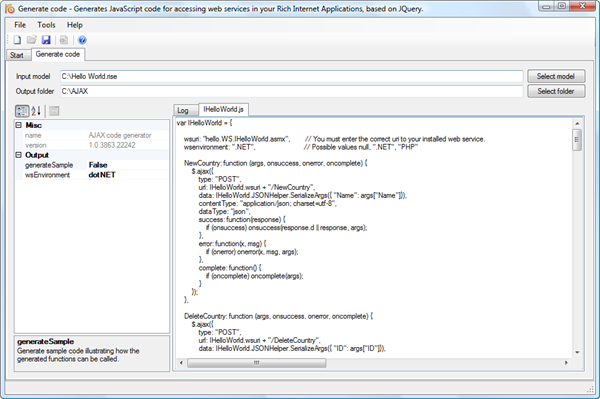Screen dimensions: 600x399
Task: Switch property grid to Categorized view
Action: 22,111
